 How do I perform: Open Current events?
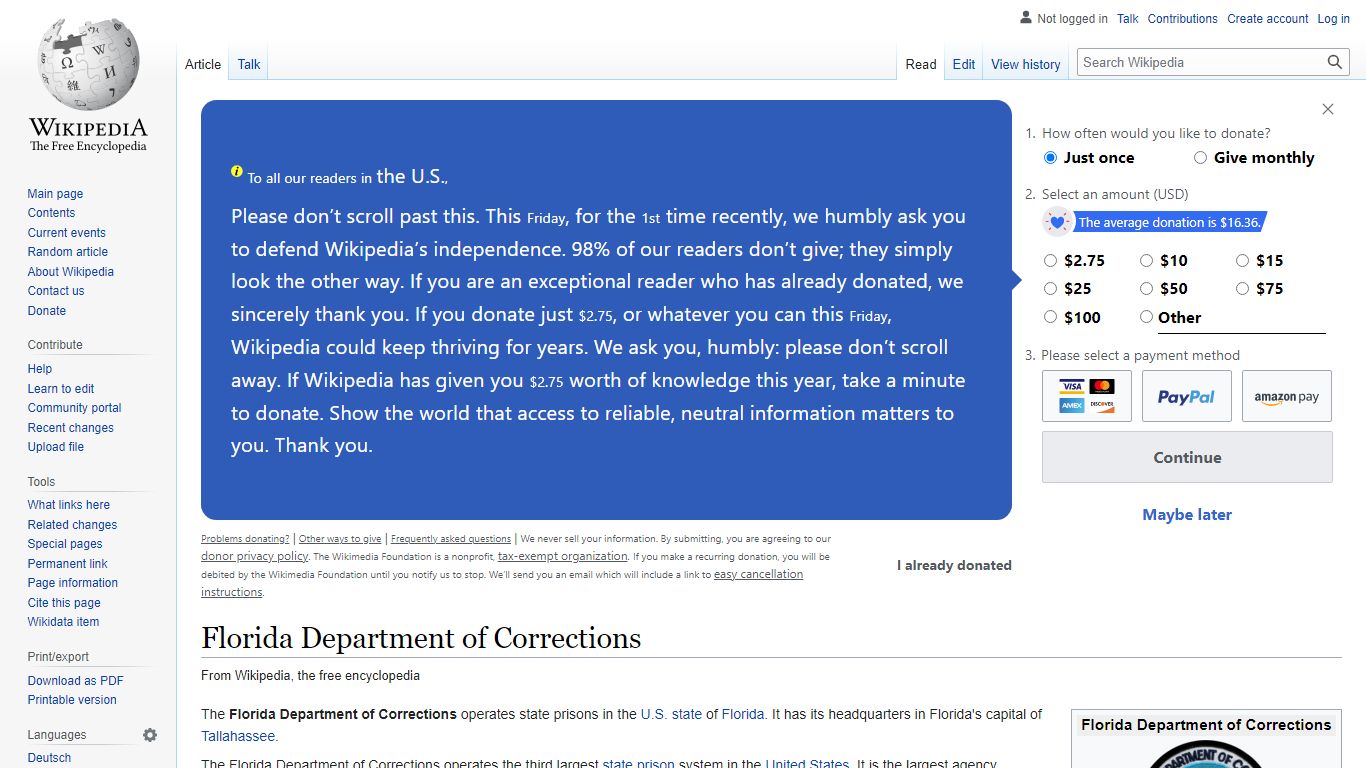click(x=66, y=233)
